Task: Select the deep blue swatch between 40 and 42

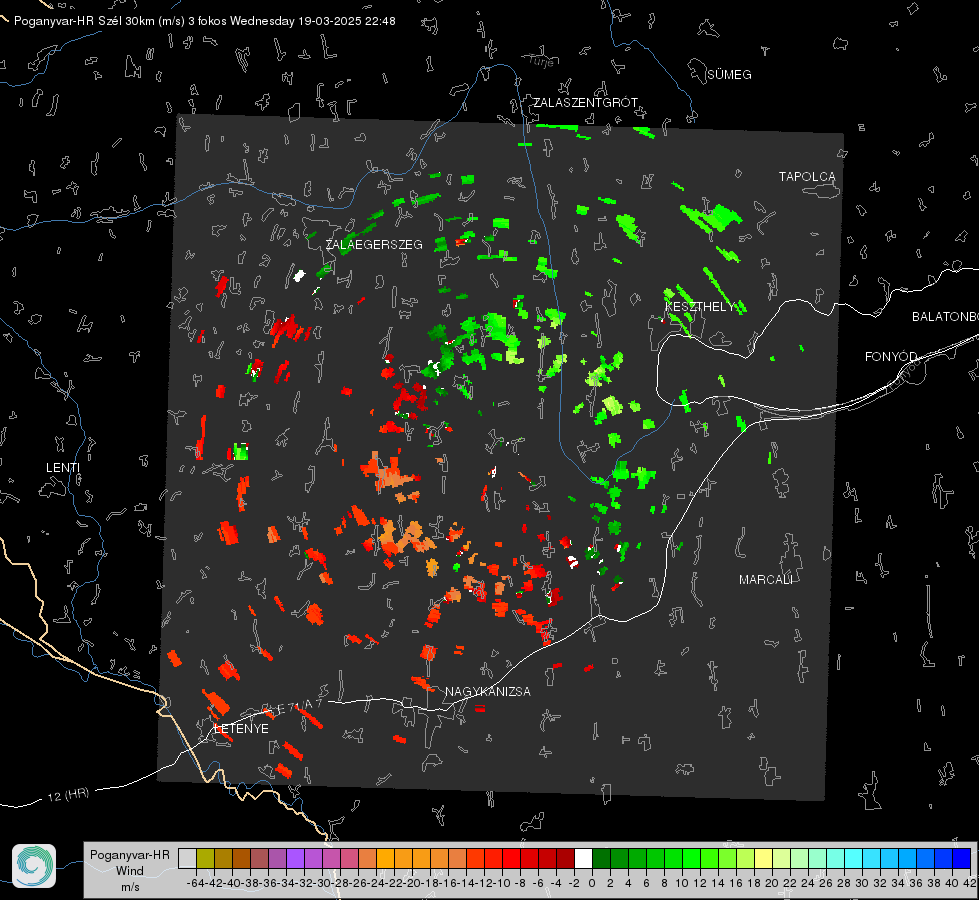Action: click(962, 859)
